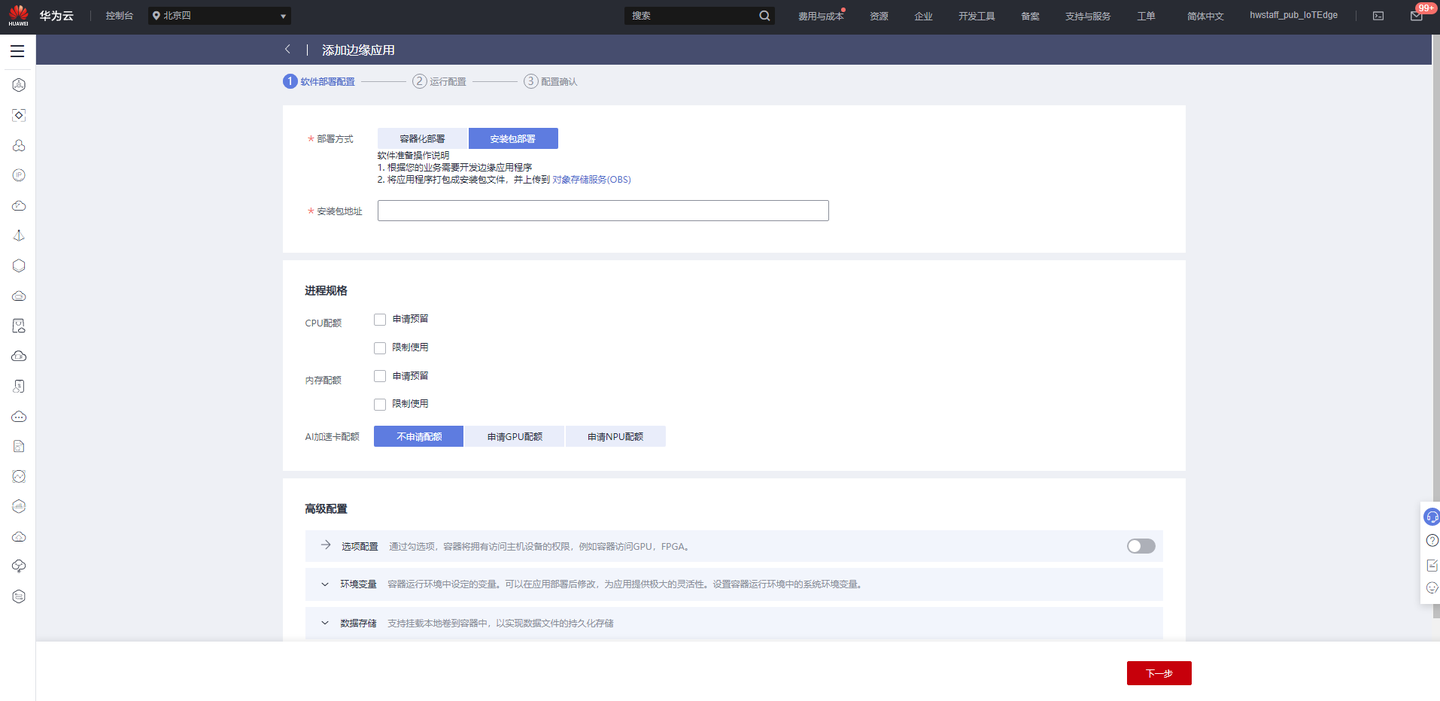1440x701 pixels.
Task: Open notifications via the 99+ mail icon
Action: (1416, 16)
